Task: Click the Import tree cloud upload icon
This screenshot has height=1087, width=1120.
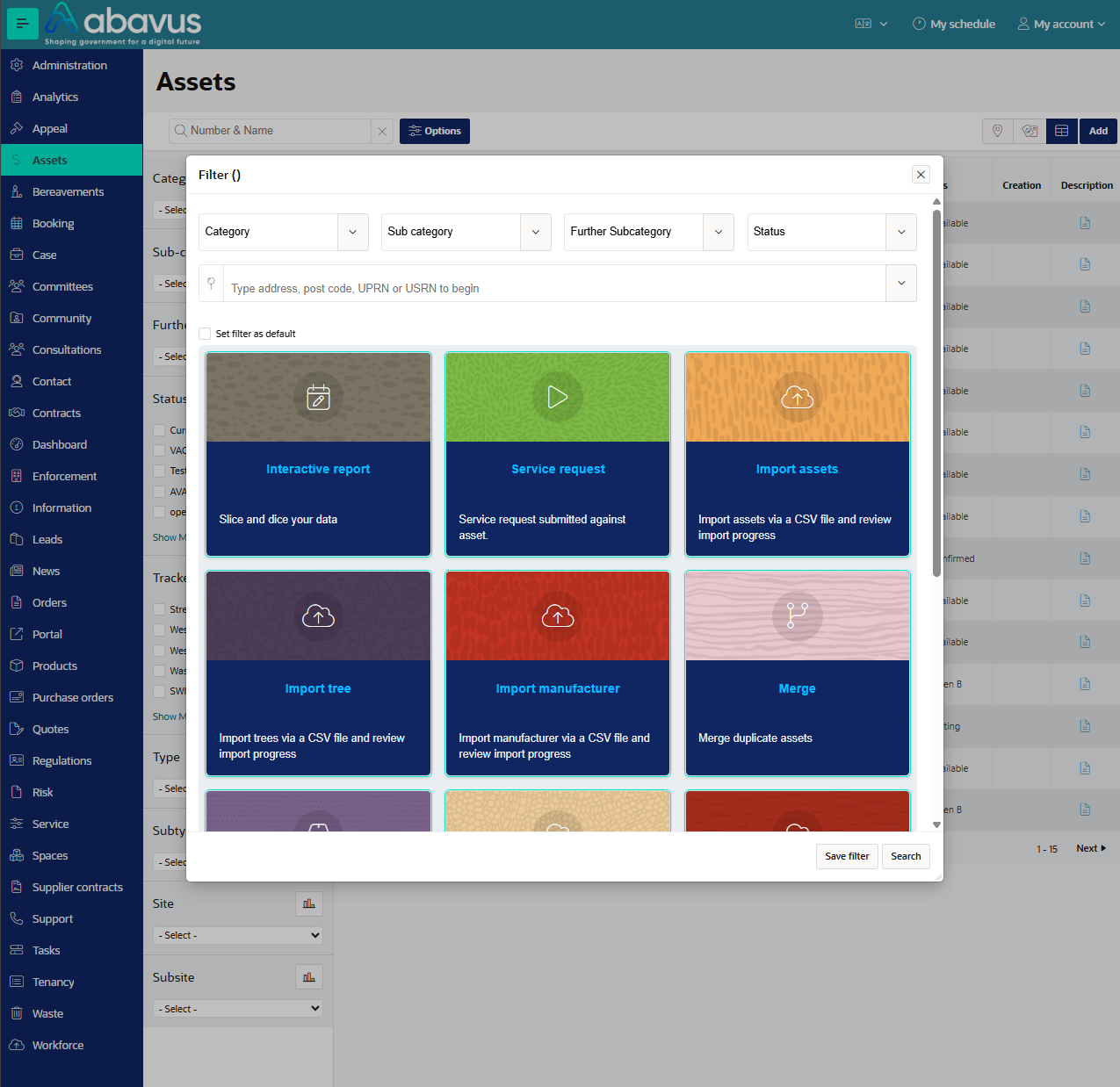Action: (x=318, y=616)
